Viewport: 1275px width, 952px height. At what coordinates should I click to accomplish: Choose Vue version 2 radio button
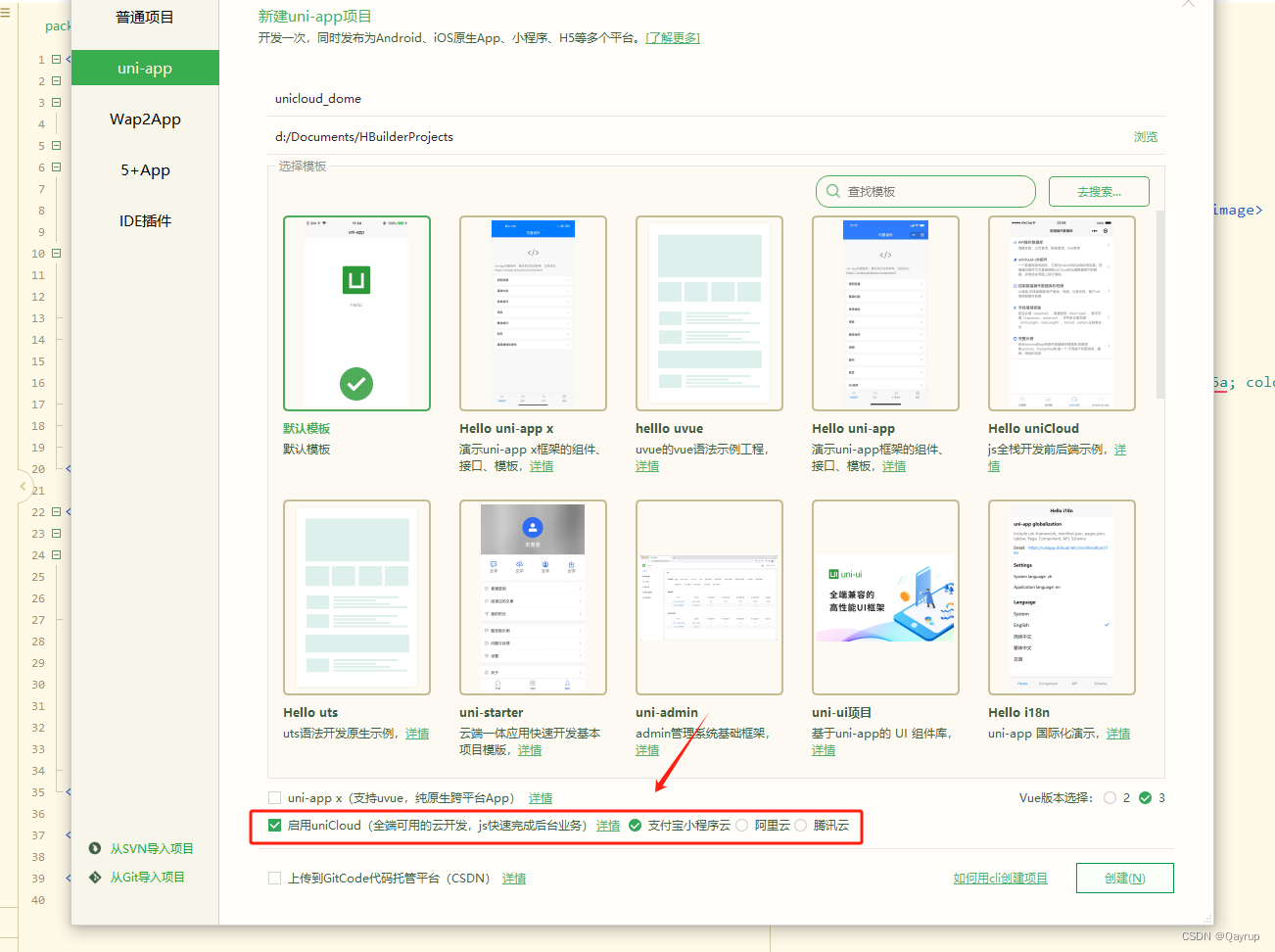click(1110, 798)
